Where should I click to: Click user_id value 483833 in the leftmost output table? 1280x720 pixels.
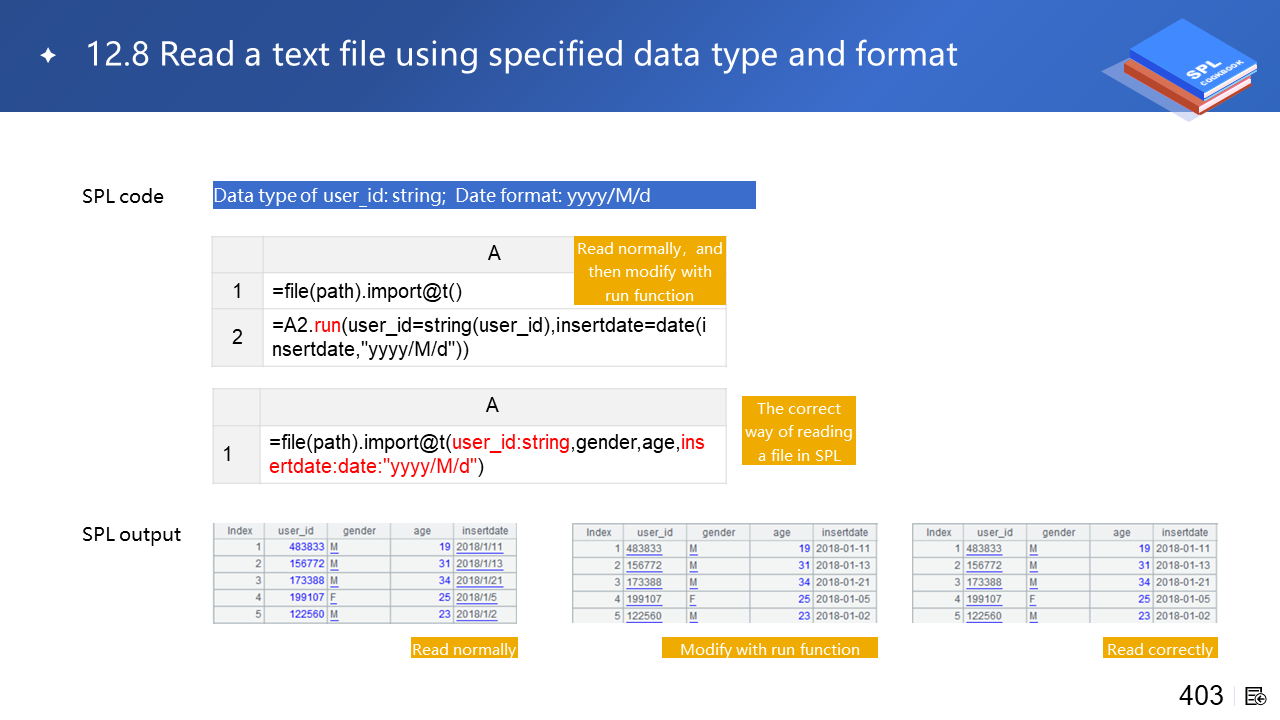[306, 548]
